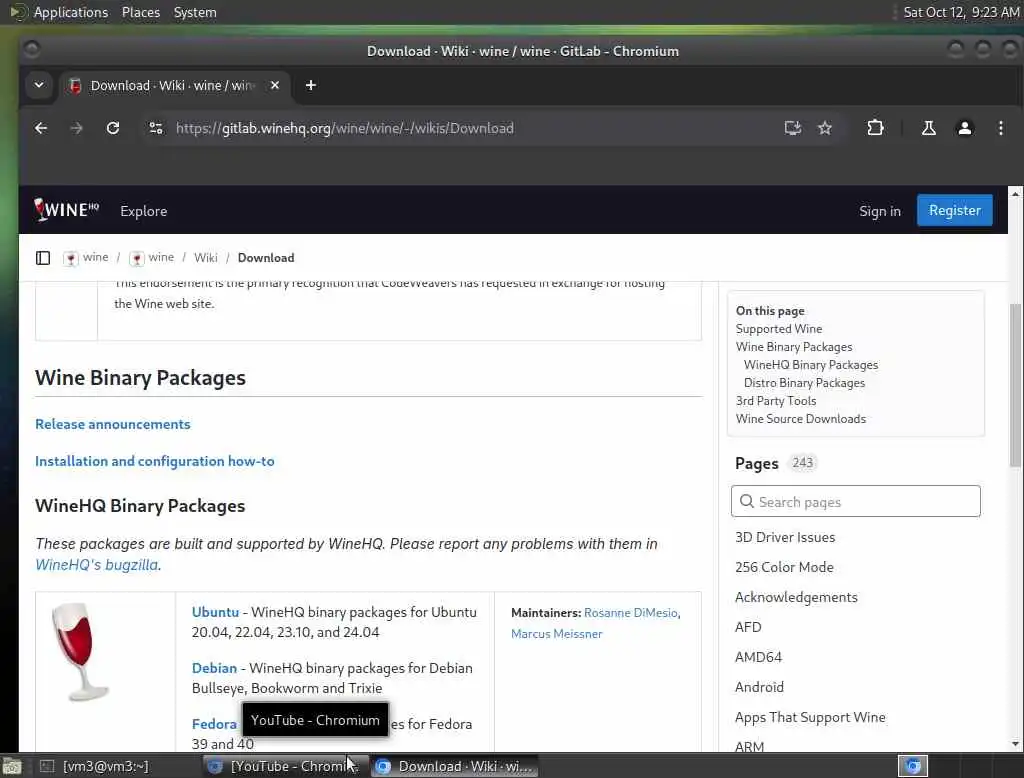Open a new browser tab
The image size is (1024, 778).
click(311, 85)
